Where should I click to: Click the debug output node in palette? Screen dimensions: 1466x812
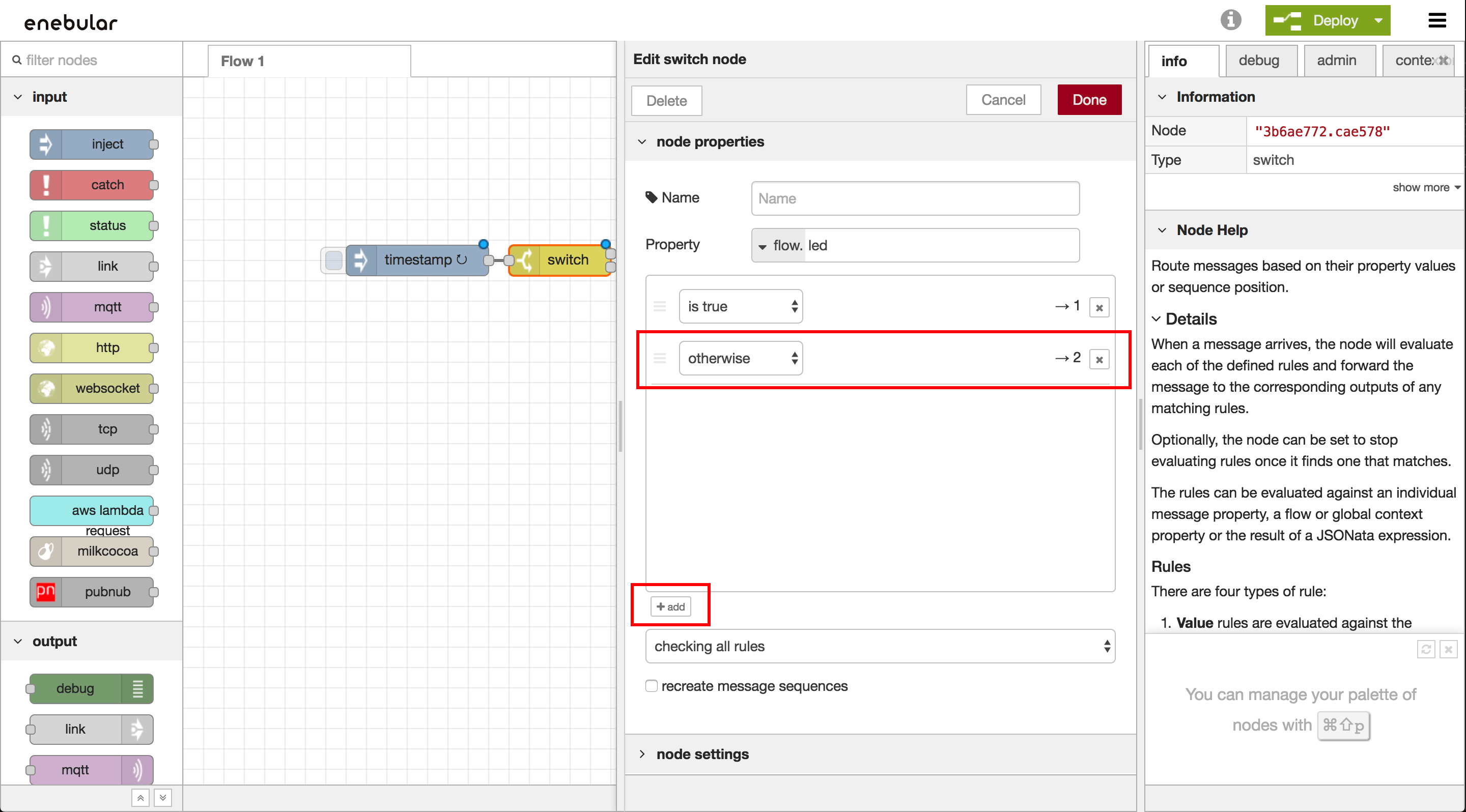tap(91, 688)
